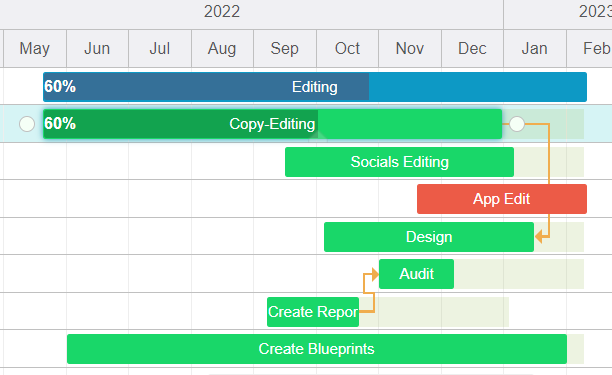Click the arrowhead pointing into Audit bar

point(375,274)
